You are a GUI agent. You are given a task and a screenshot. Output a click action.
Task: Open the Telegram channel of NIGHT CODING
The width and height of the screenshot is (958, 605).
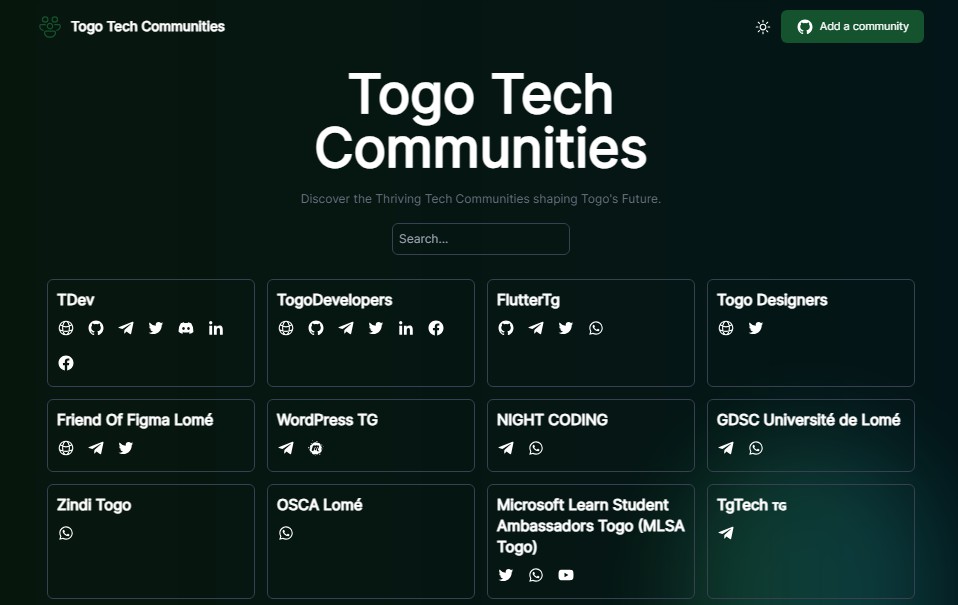[506, 448]
